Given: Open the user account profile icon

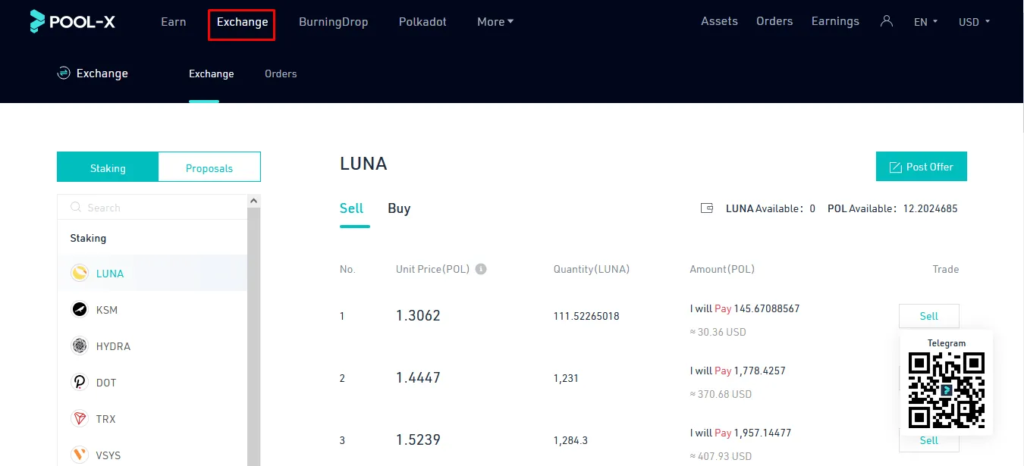Looking at the screenshot, I should coord(886,21).
